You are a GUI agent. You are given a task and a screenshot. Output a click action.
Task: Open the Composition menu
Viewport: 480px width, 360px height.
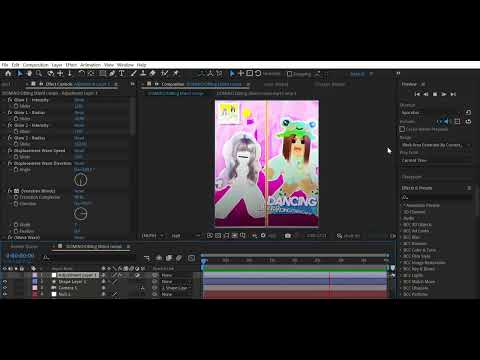(x=36, y=65)
